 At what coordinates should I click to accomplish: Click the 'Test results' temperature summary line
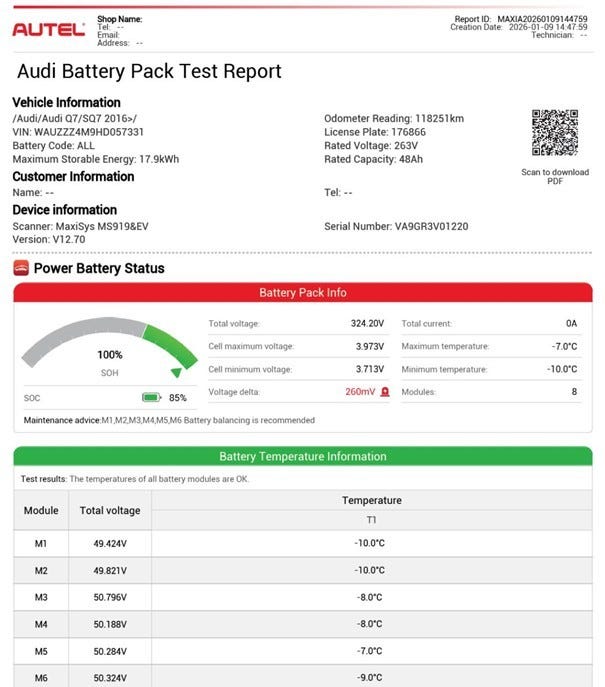pos(134,479)
